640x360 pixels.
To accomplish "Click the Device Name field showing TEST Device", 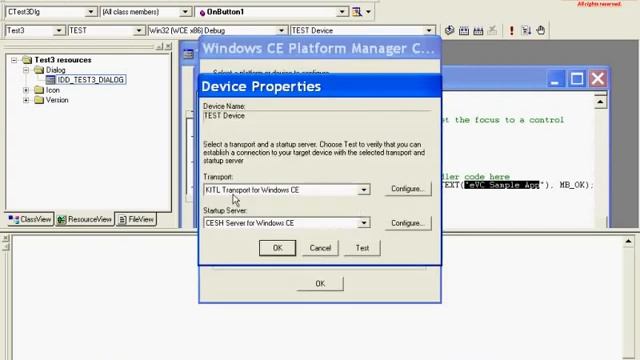I will 317,116.
